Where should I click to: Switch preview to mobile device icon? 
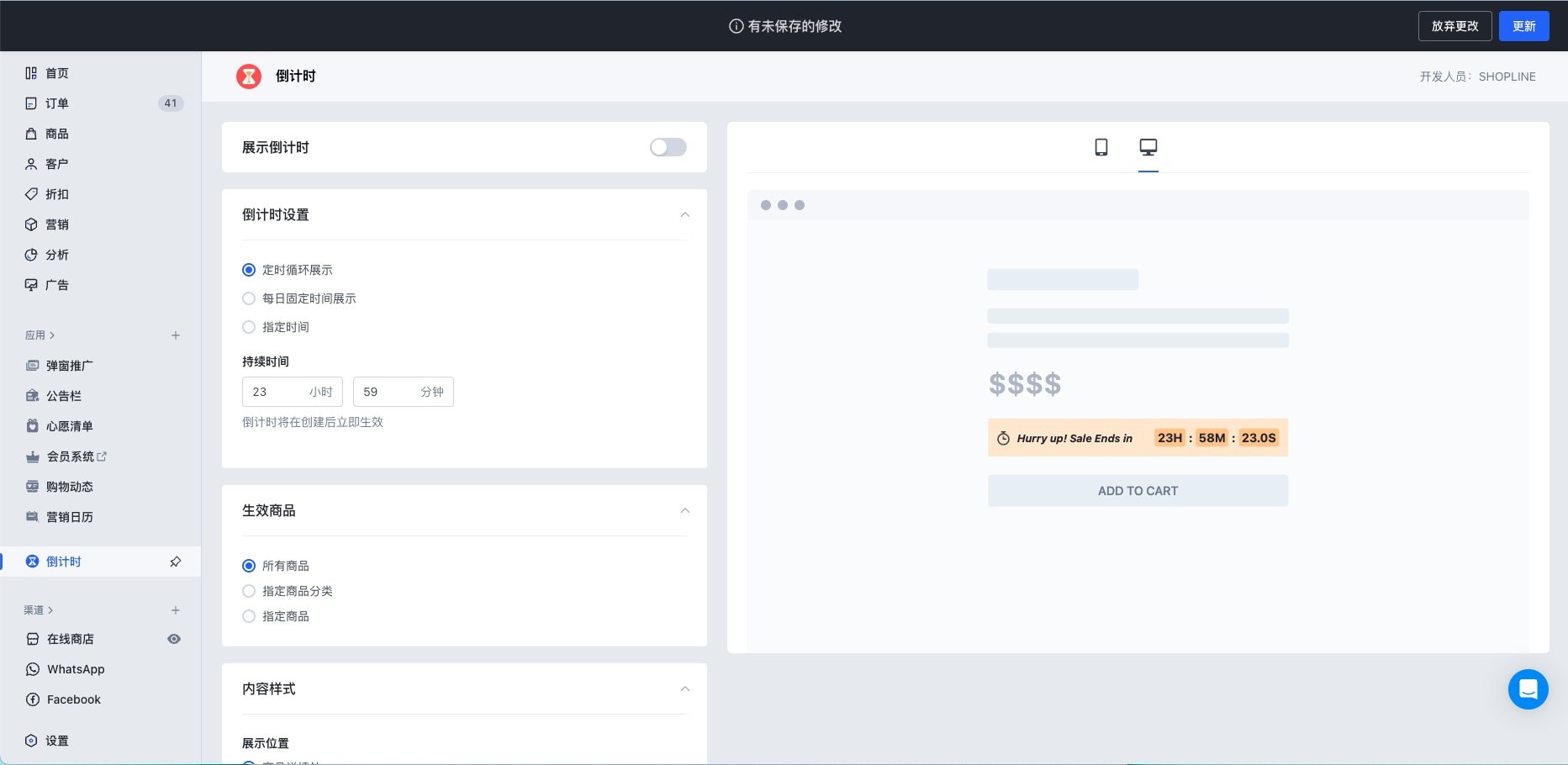click(x=1101, y=147)
